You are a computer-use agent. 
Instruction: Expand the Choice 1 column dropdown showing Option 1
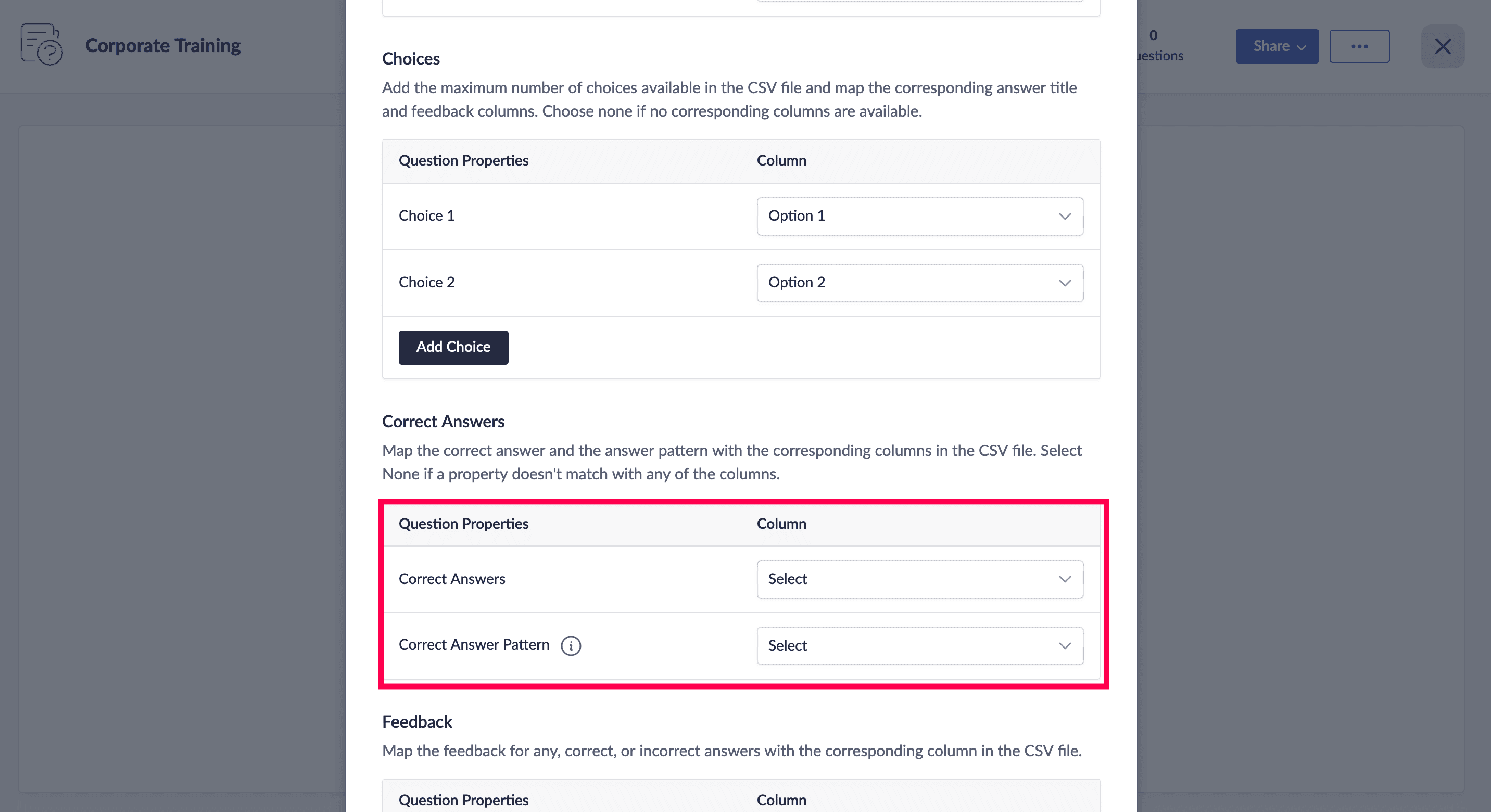(920, 217)
